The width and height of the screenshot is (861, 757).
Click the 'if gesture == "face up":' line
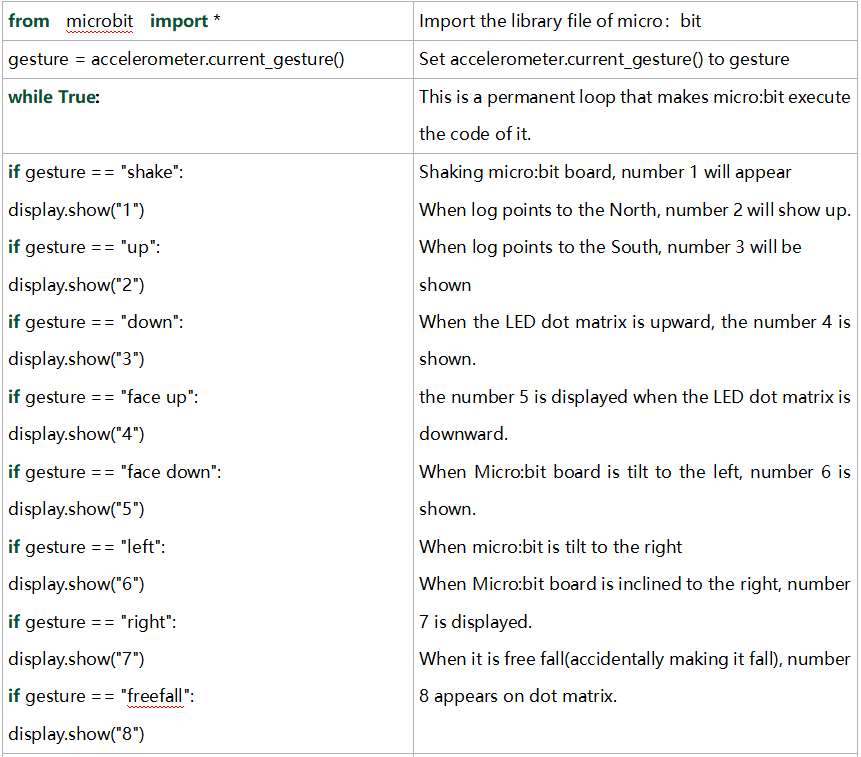tap(104, 397)
